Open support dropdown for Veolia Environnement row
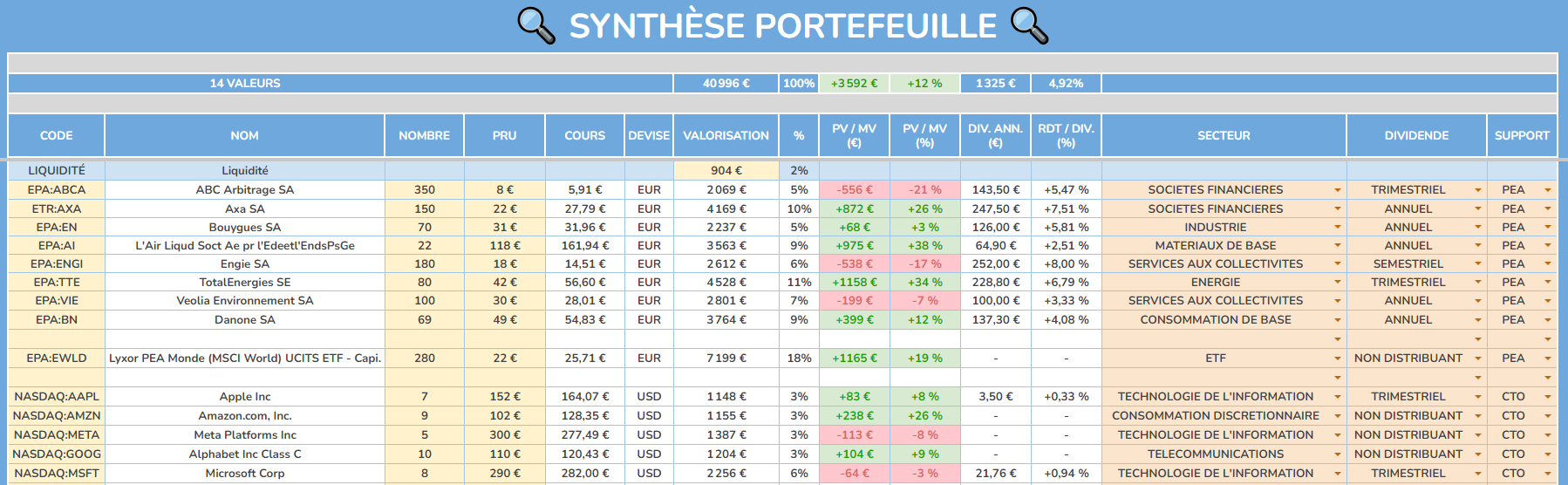Image resolution: width=1568 pixels, height=485 pixels. point(1548,301)
